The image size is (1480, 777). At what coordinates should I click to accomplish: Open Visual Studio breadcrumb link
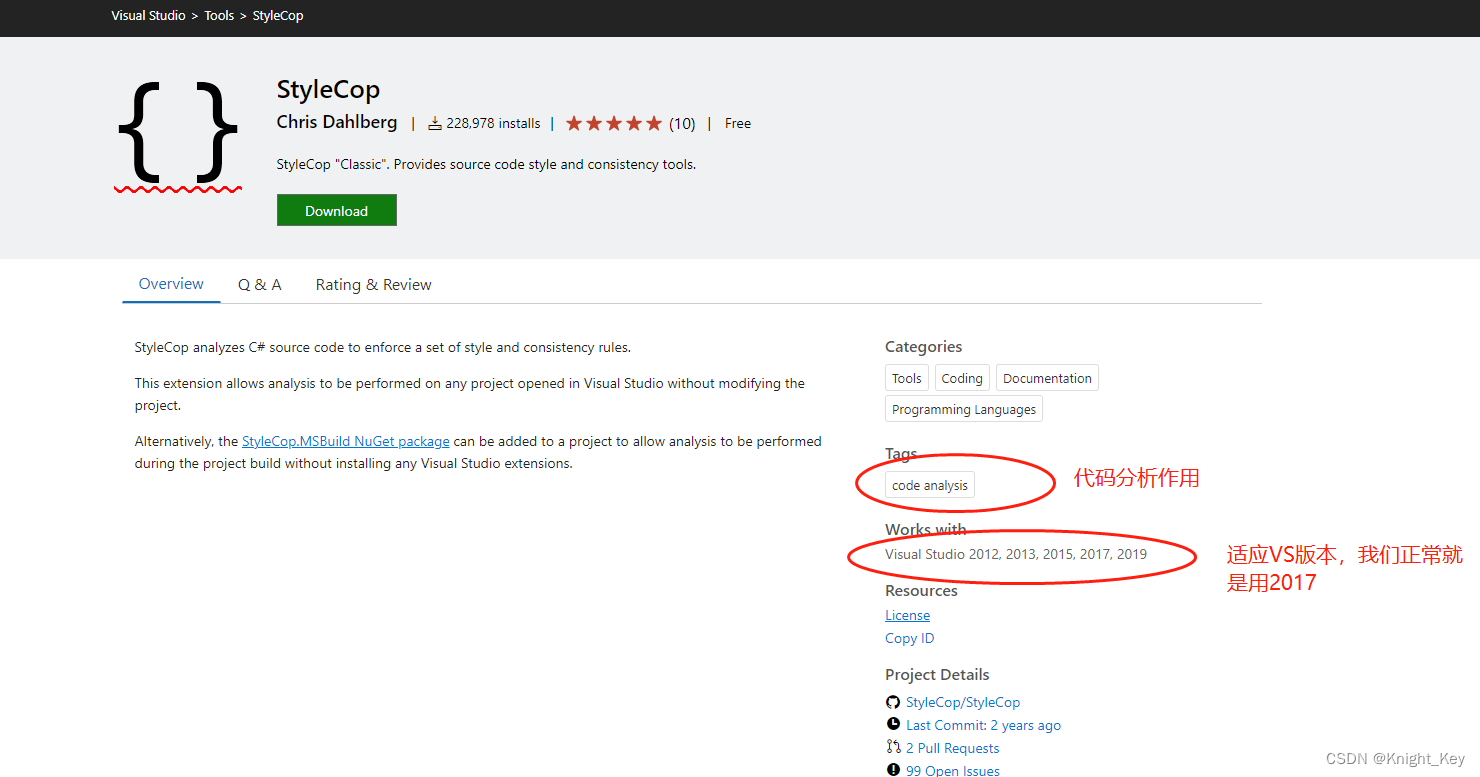tap(148, 16)
